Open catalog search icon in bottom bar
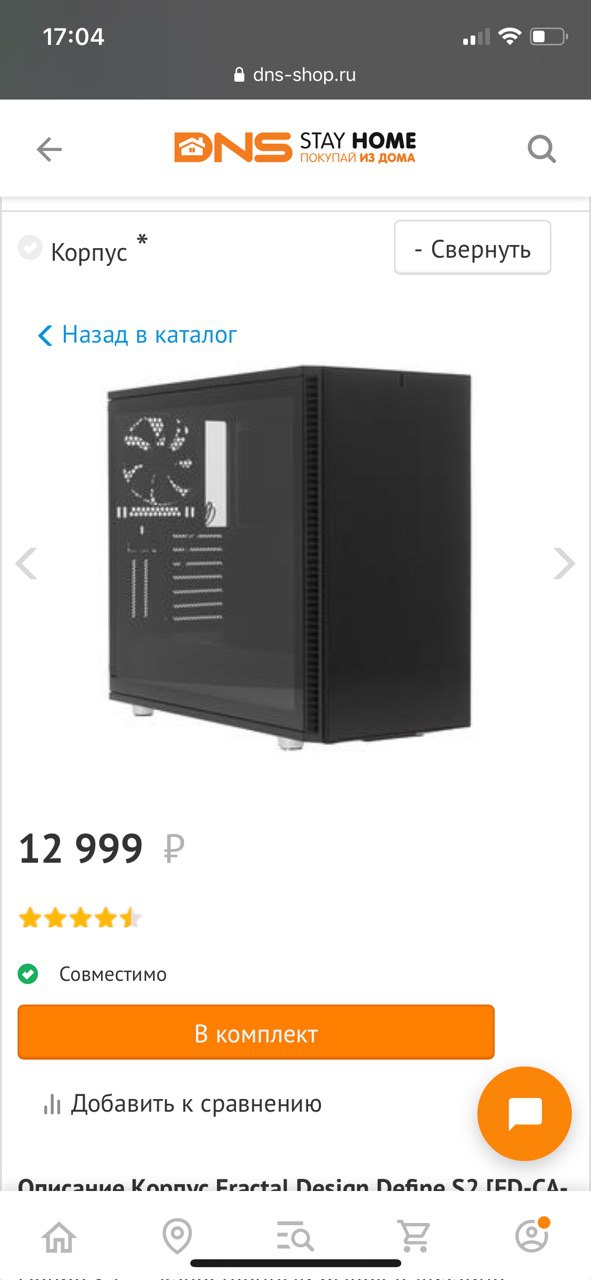This screenshot has height=1280, width=591. coord(295,1237)
